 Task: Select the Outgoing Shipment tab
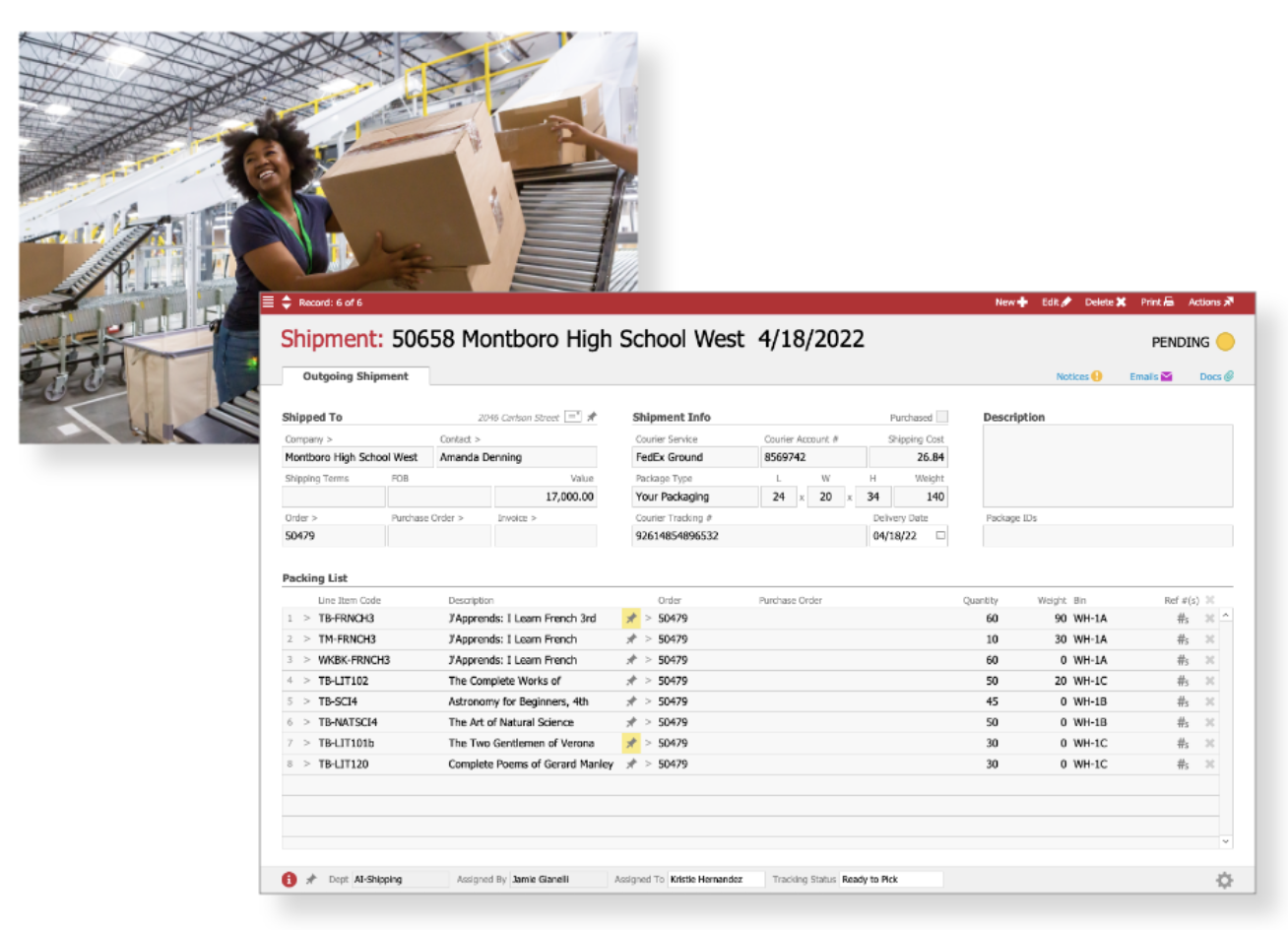pos(354,376)
